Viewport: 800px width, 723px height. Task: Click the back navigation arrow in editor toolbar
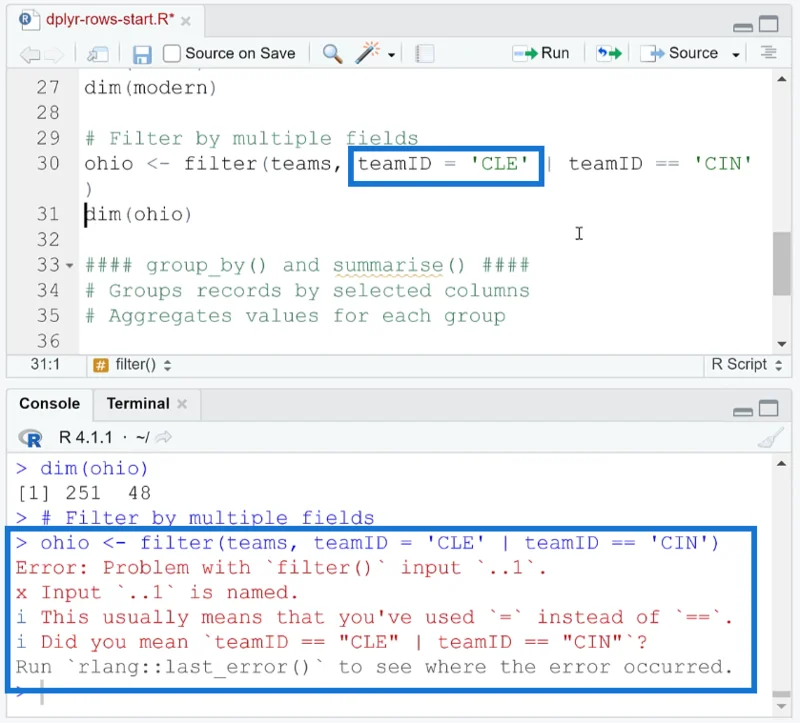pyautogui.click(x=29, y=54)
